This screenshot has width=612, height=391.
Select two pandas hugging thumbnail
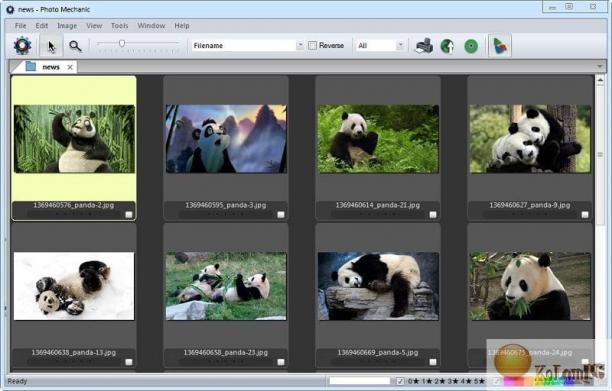point(530,139)
